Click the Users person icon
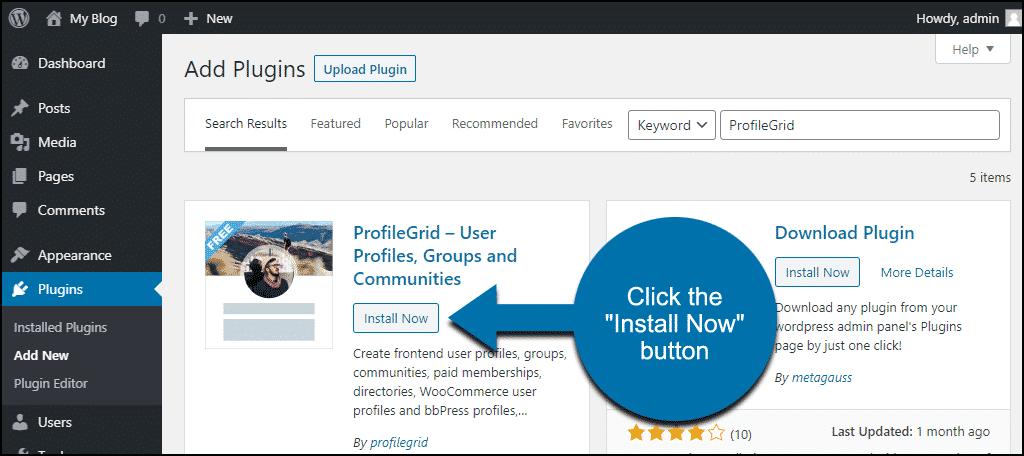Screen dimensions: 1024x456 click(x=20, y=423)
